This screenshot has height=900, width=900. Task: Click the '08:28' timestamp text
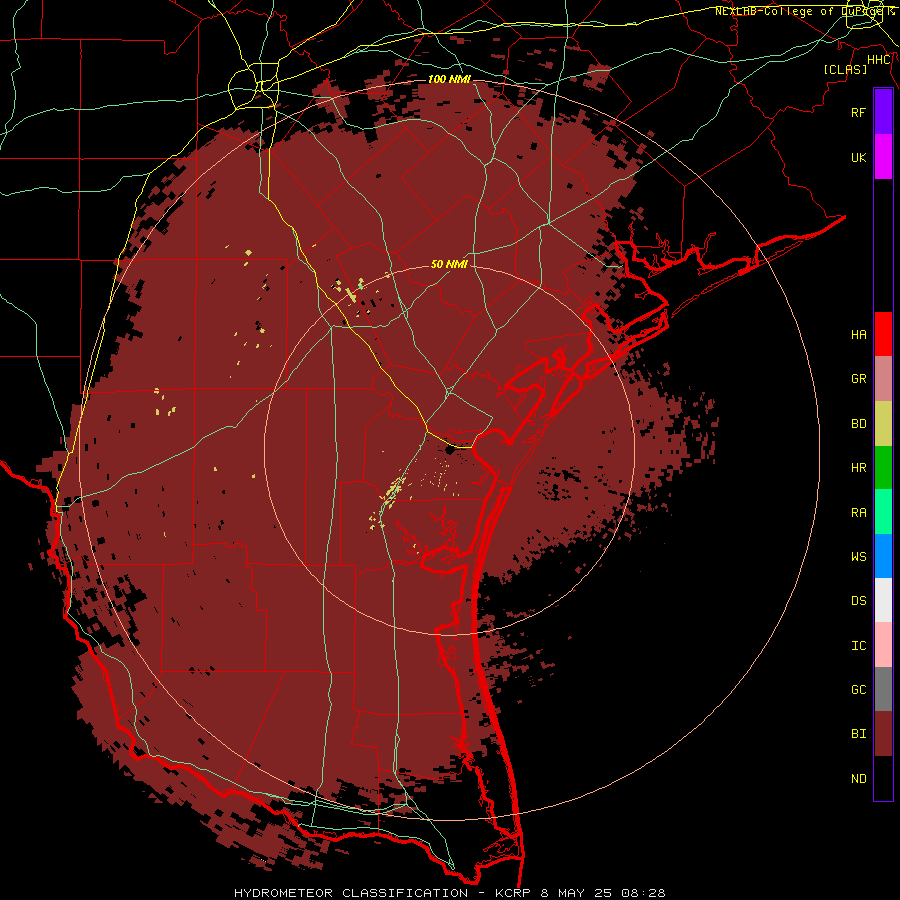[x=643, y=893]
